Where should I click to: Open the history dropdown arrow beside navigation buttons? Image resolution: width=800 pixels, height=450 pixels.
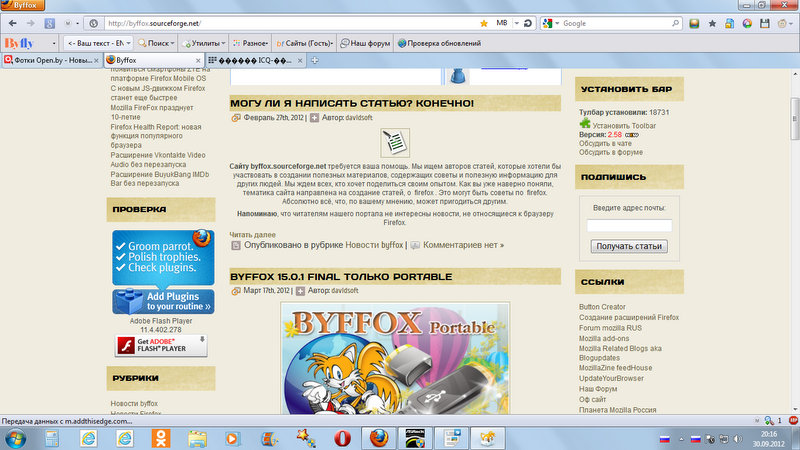tap(78, 23)
